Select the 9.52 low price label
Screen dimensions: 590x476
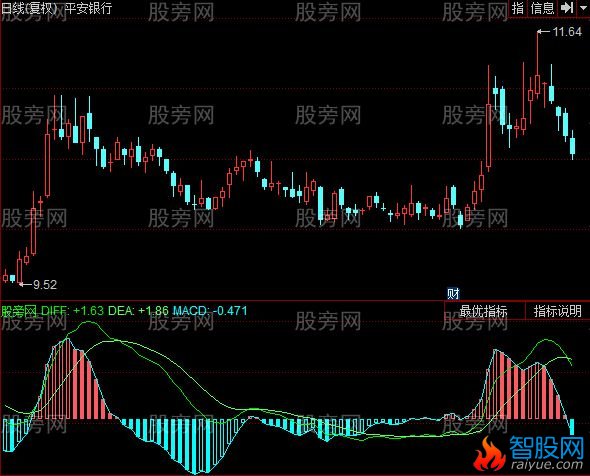tap(45, 284)
